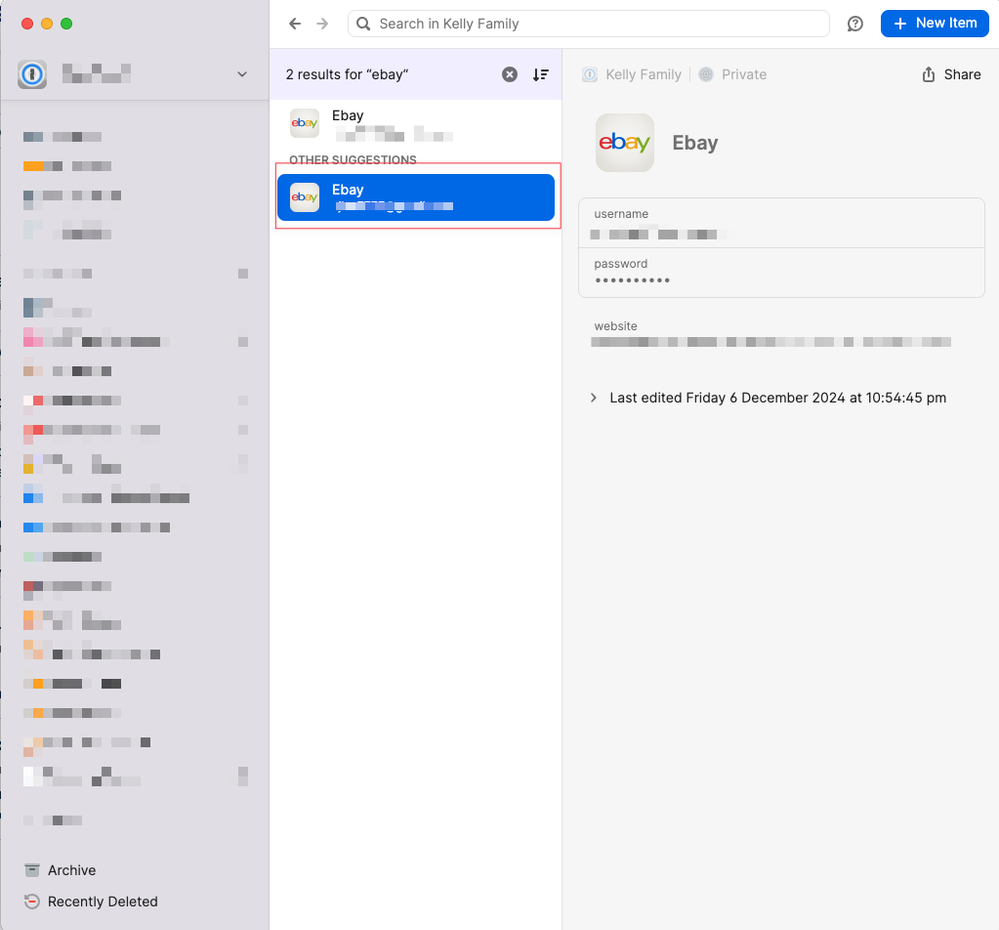Click the Recently Deleted icon

pyautogui.click(x=32, y=901)
